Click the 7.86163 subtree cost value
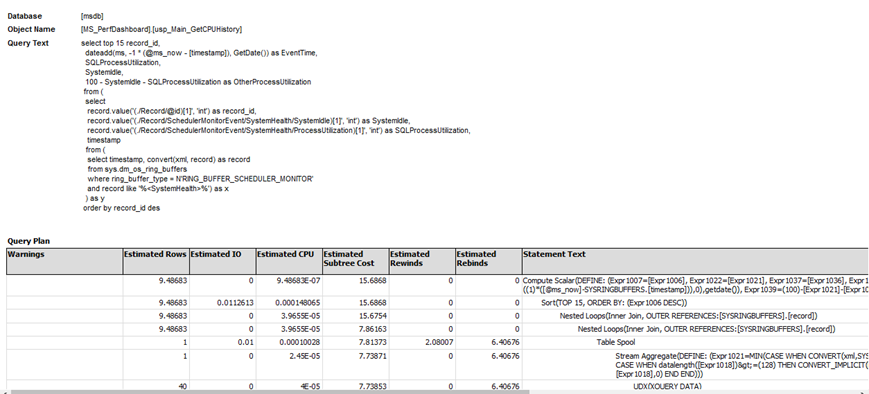Viewport: 869px width, 394px height. [372, 329]
